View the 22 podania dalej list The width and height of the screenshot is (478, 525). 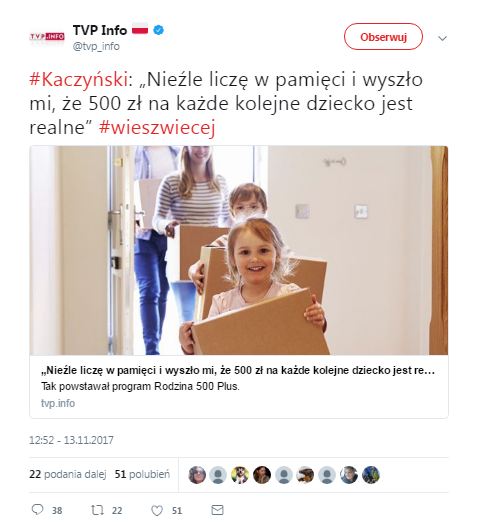click(68, 474)
